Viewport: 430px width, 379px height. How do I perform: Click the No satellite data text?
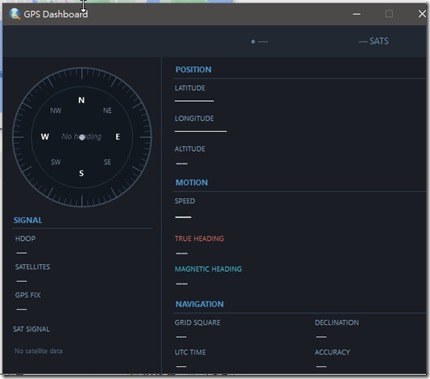coord(38,351)
